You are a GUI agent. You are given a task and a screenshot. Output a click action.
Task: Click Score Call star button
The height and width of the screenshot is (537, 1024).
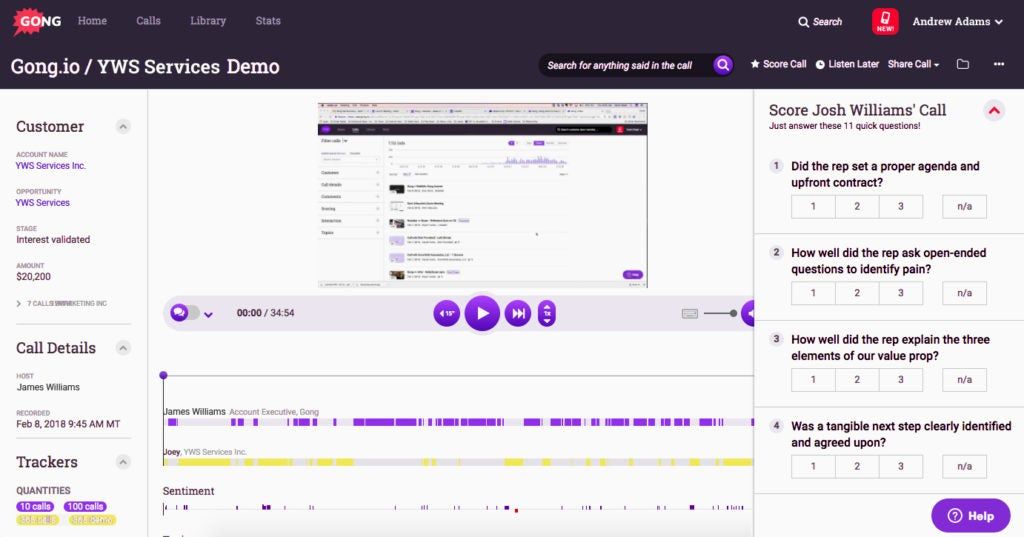tap(778, 64)
